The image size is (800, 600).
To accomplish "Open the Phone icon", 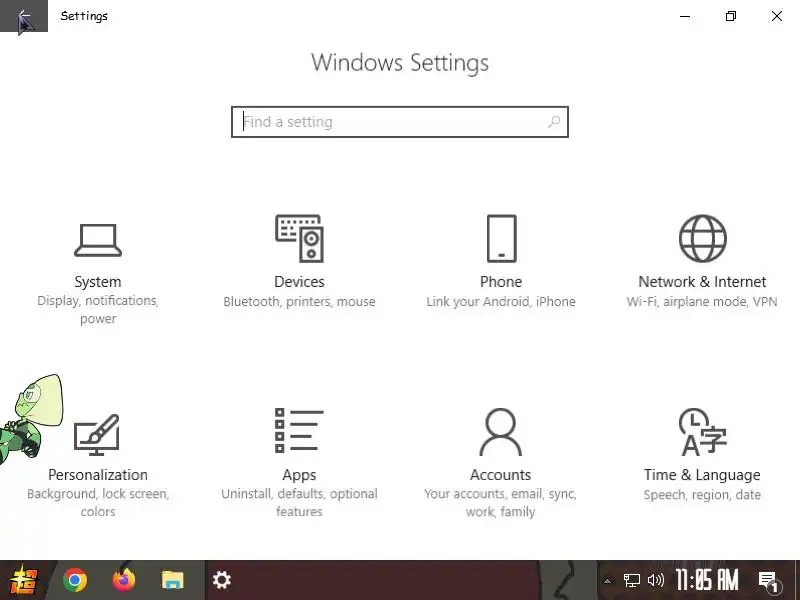I will 502,238.
